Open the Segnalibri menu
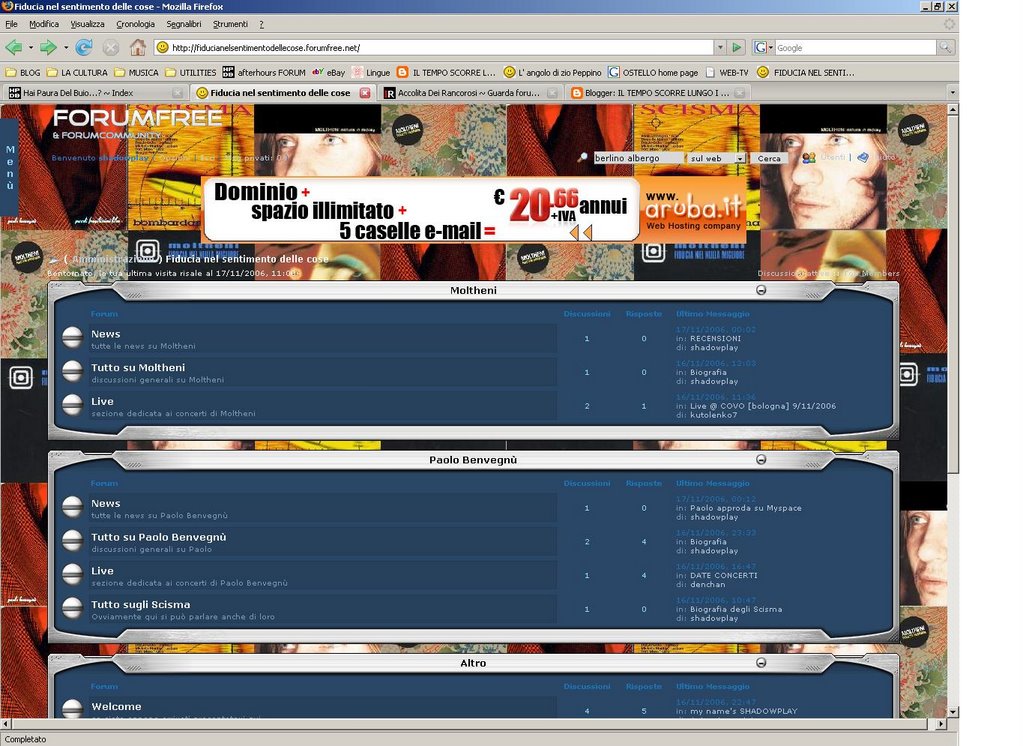This screenshot has height=746, width=1023. tap(184, 24)
